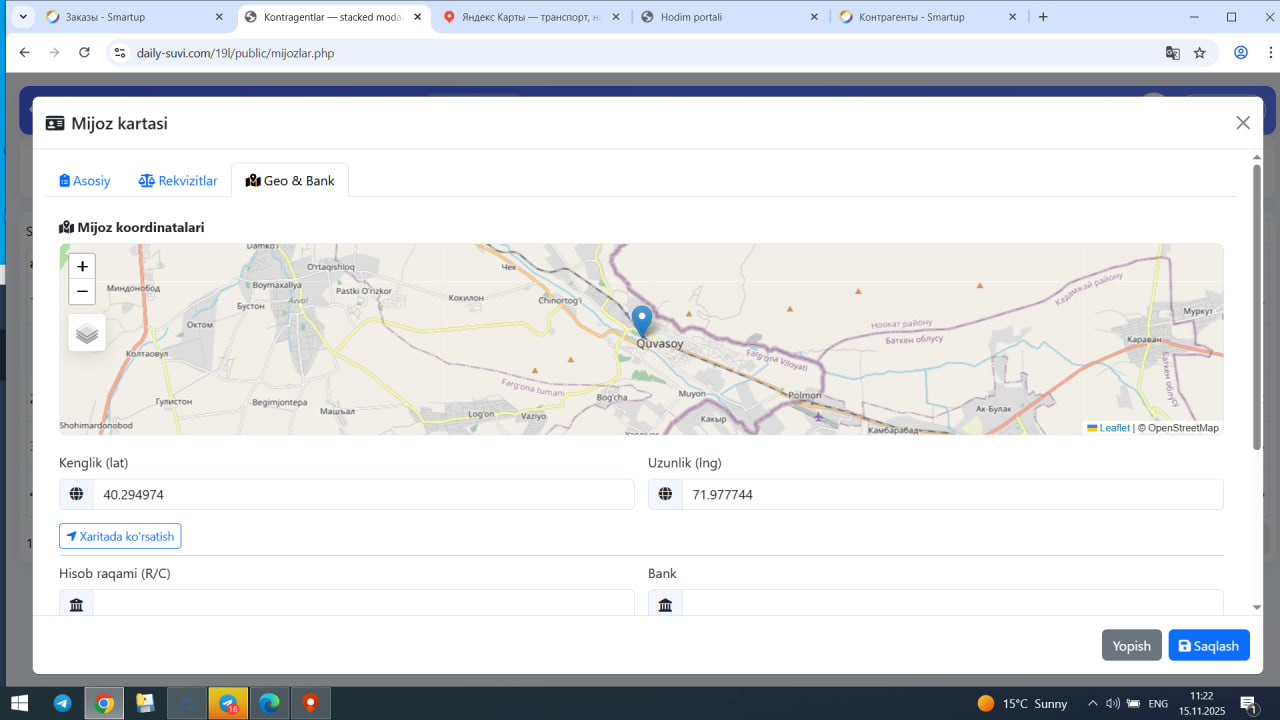Click the blue location marker on map
Screen dimensions: 1280x720
point(642,322)
